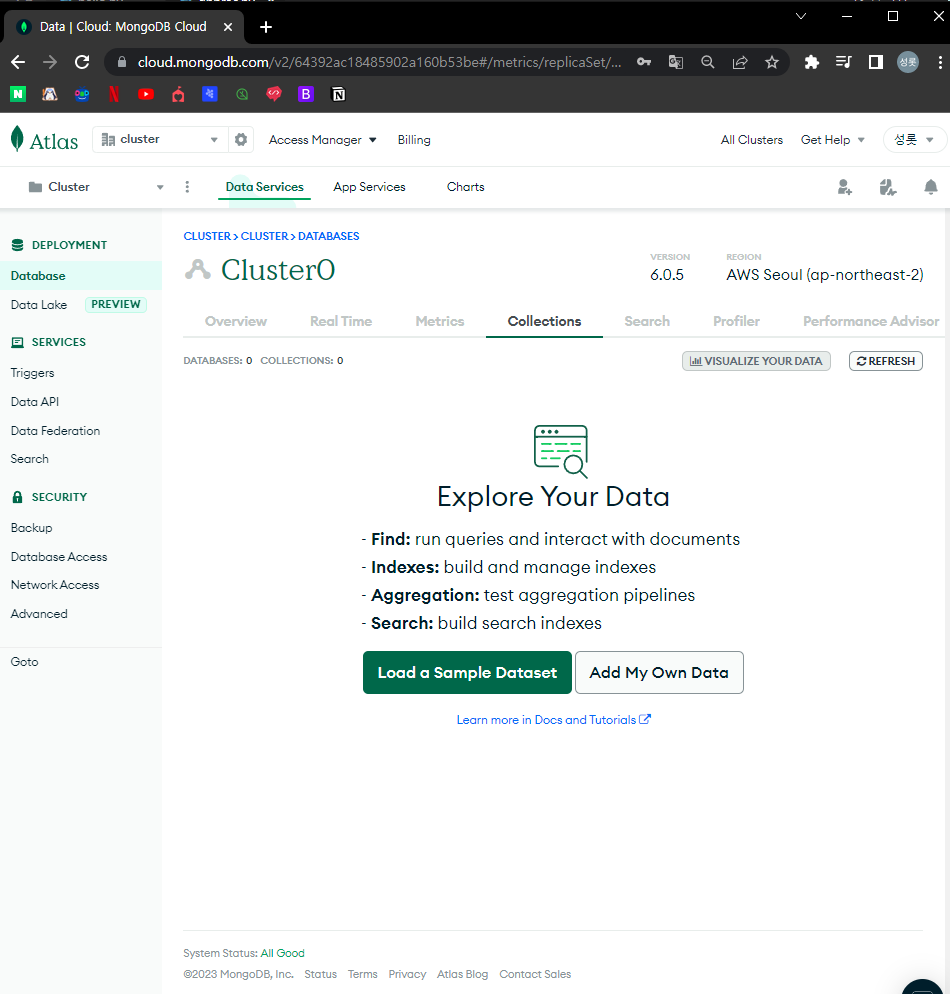Screen dimensions: 950x994
Task: Click the password key icon in address bar
Action: (x=644, y=62)
